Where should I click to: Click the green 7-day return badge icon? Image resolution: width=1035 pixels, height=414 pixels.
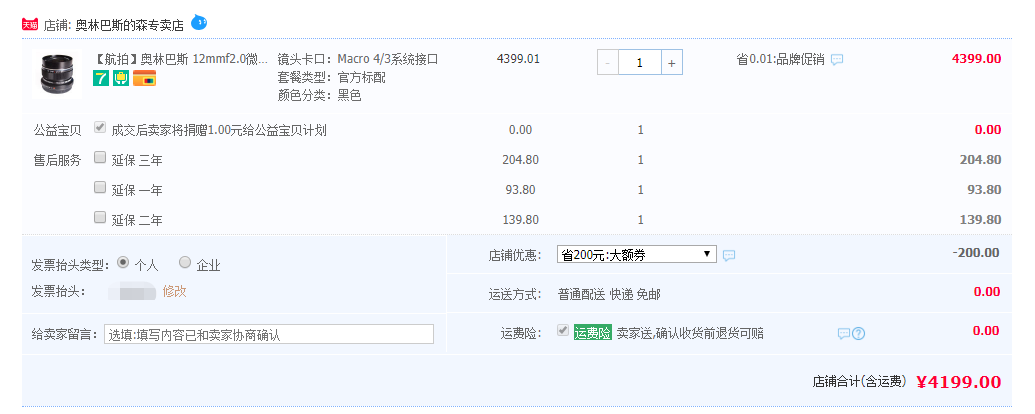[x=101, y=79]
